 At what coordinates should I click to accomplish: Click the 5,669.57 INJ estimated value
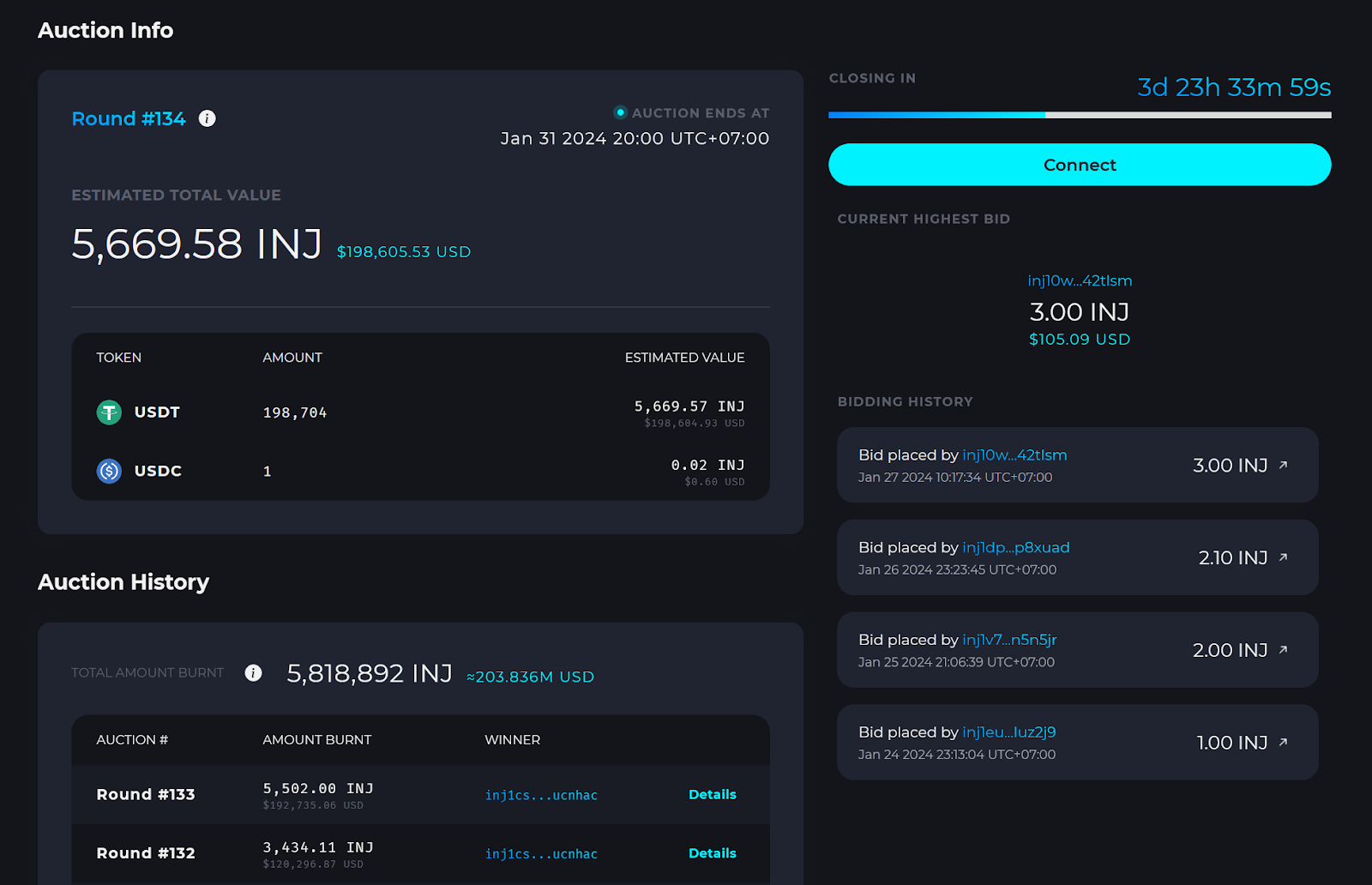689,406
